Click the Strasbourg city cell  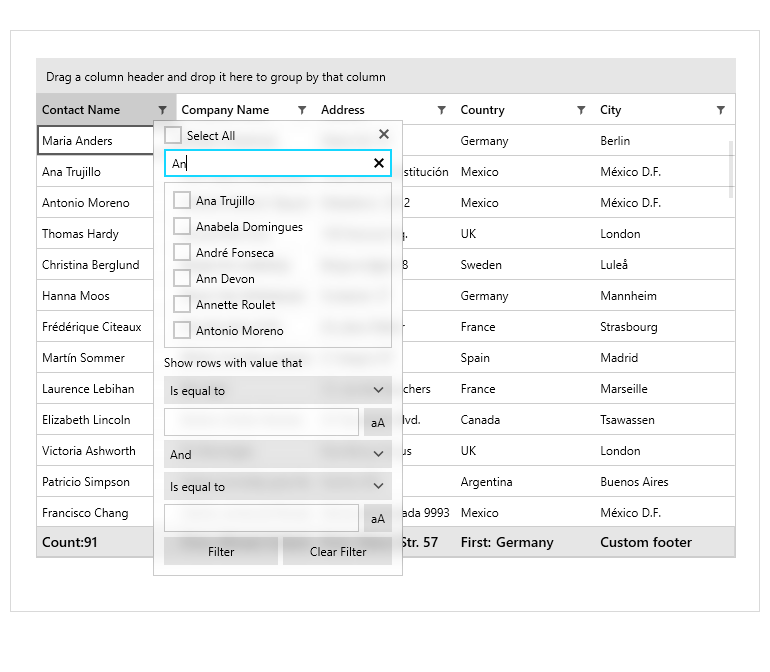(x=664, y=326)
